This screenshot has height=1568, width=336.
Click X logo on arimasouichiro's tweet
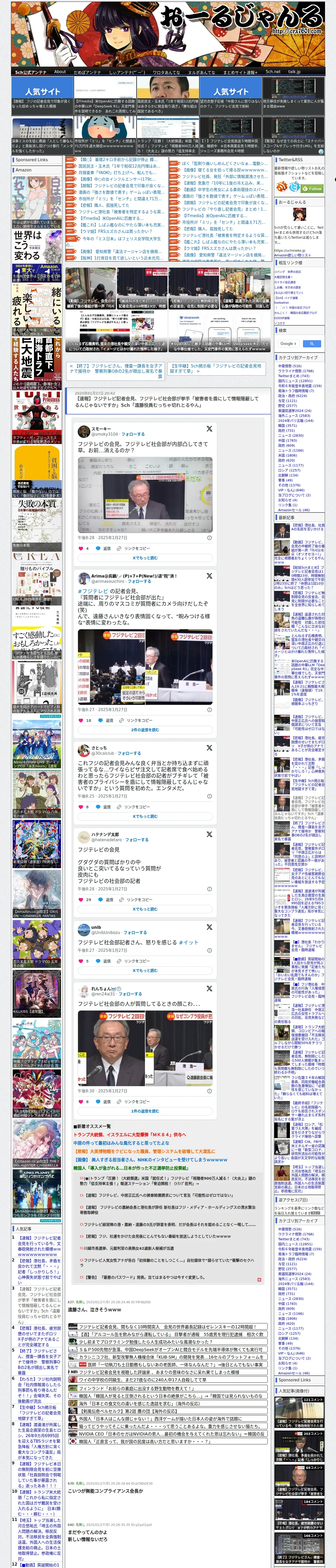click(x=209, y=575)
